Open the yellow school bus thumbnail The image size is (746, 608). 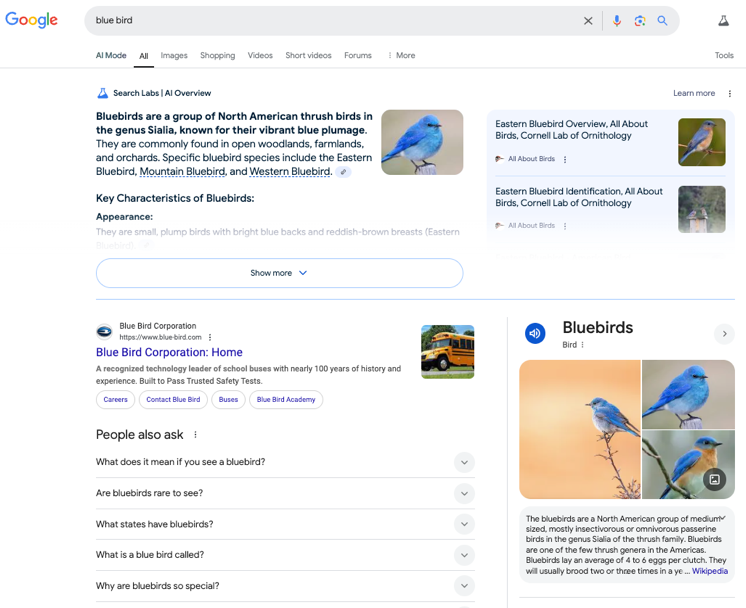(x=448, y=352)
